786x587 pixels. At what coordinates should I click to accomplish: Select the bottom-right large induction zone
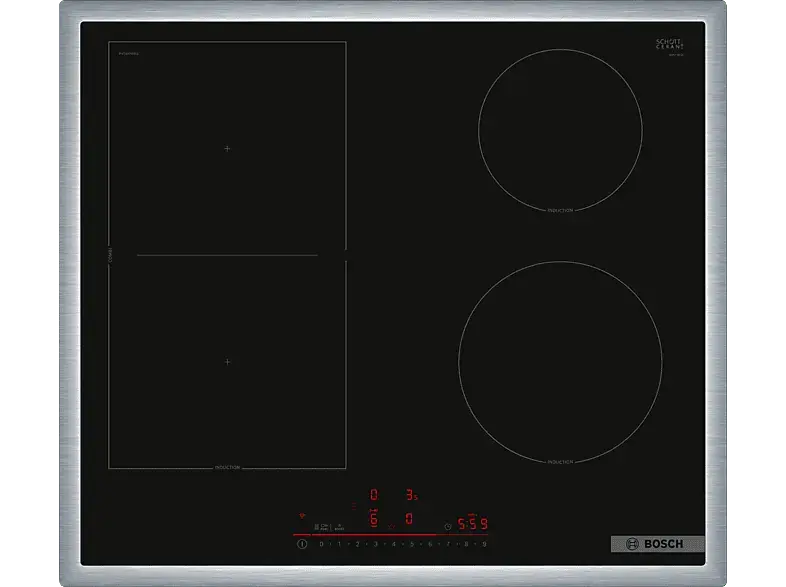(560, 363)
